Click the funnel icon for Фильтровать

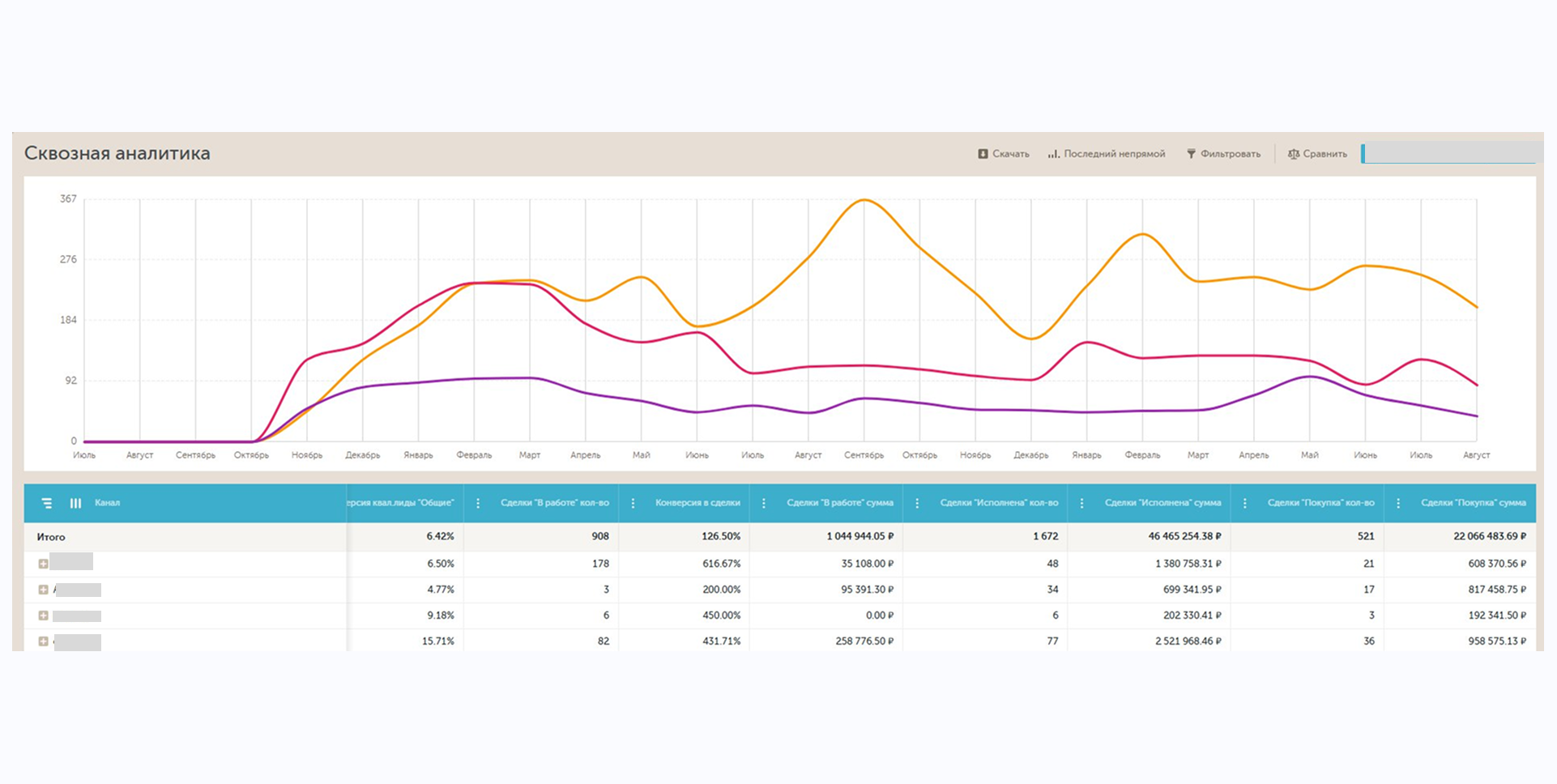(x=1191, y=154)
